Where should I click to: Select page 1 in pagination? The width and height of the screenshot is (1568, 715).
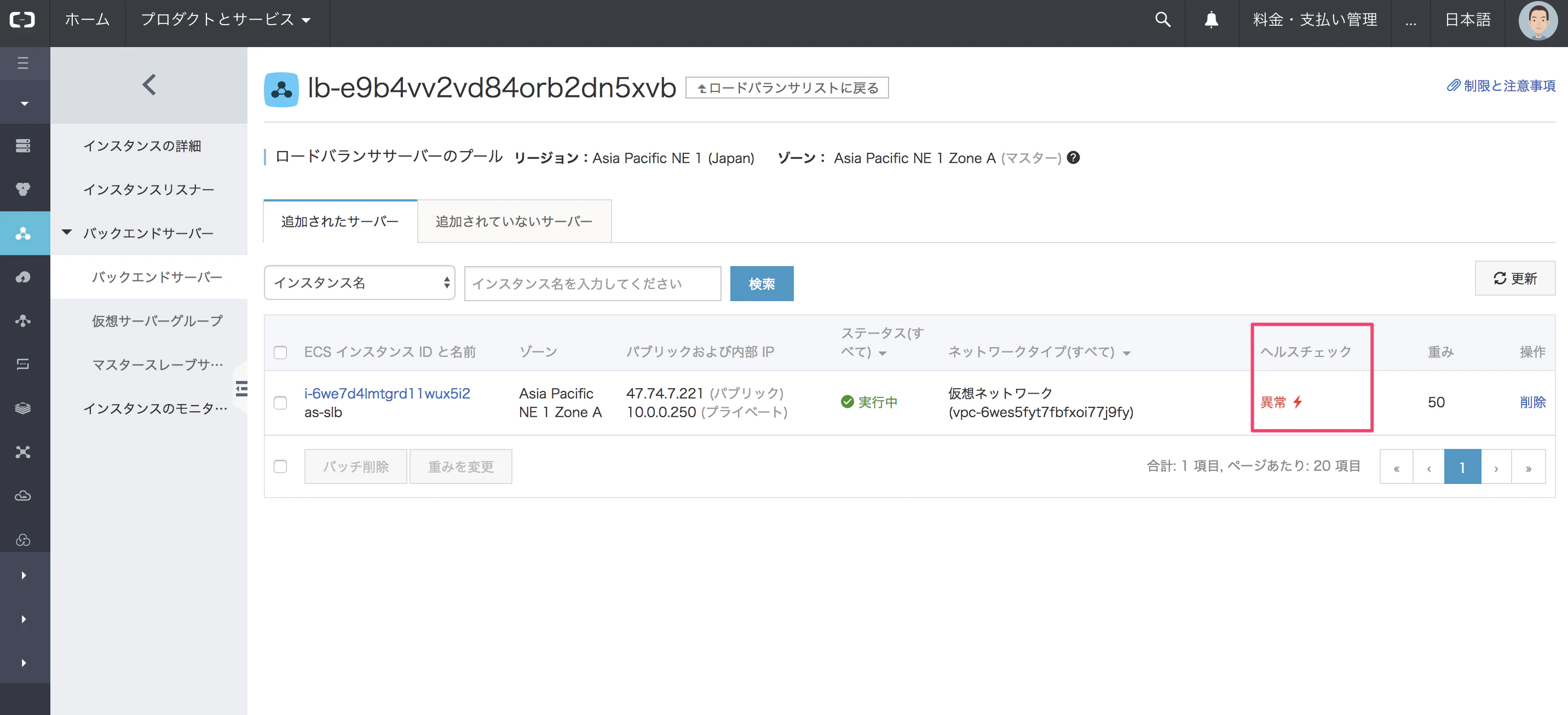coord(1462,468)
